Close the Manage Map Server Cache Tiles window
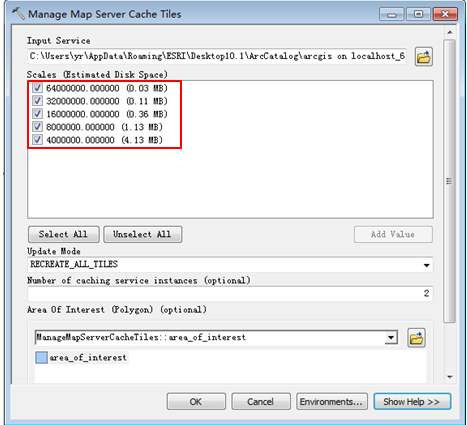This screenshot has height=425, width=467. (x=445, y=14)
